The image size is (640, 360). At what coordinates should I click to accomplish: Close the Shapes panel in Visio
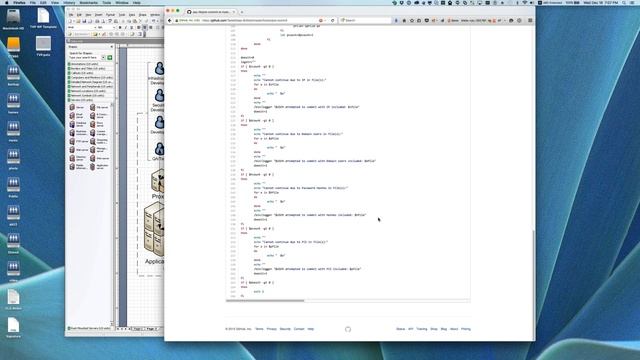111,47
